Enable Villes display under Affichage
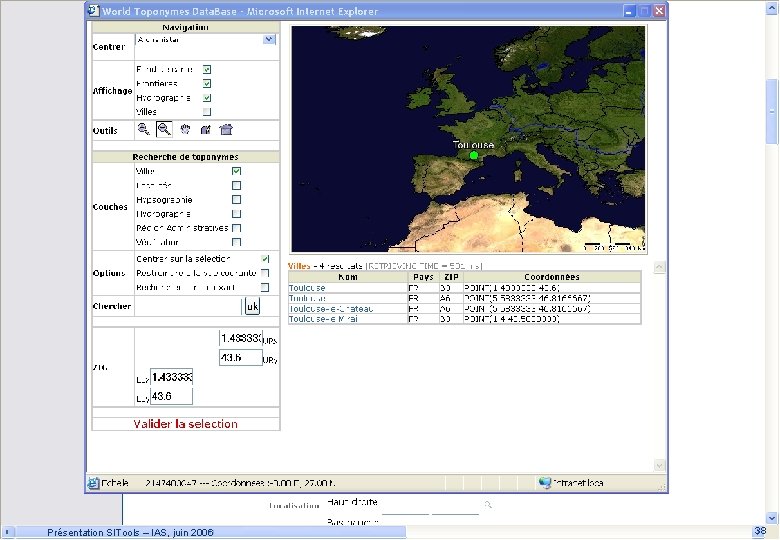Image resolution: width=780 pixels, height=540 pixels. [207, 112]
